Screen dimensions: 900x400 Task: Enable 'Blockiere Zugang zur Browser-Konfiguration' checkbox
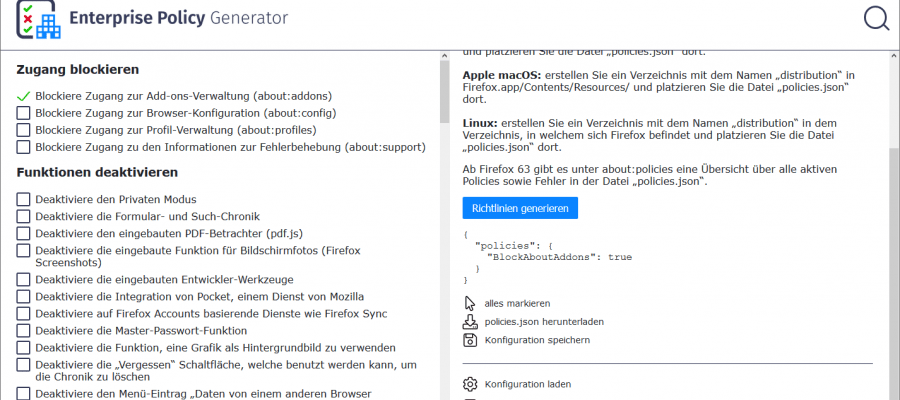(24, 114)
